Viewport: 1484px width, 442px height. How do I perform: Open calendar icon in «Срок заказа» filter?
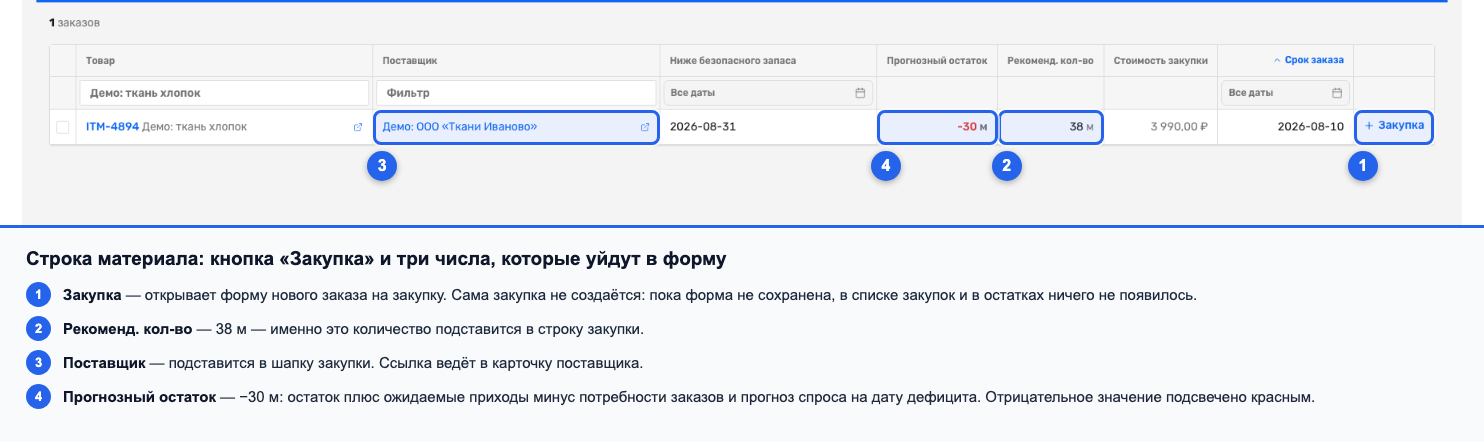(x=1337, y=93)
